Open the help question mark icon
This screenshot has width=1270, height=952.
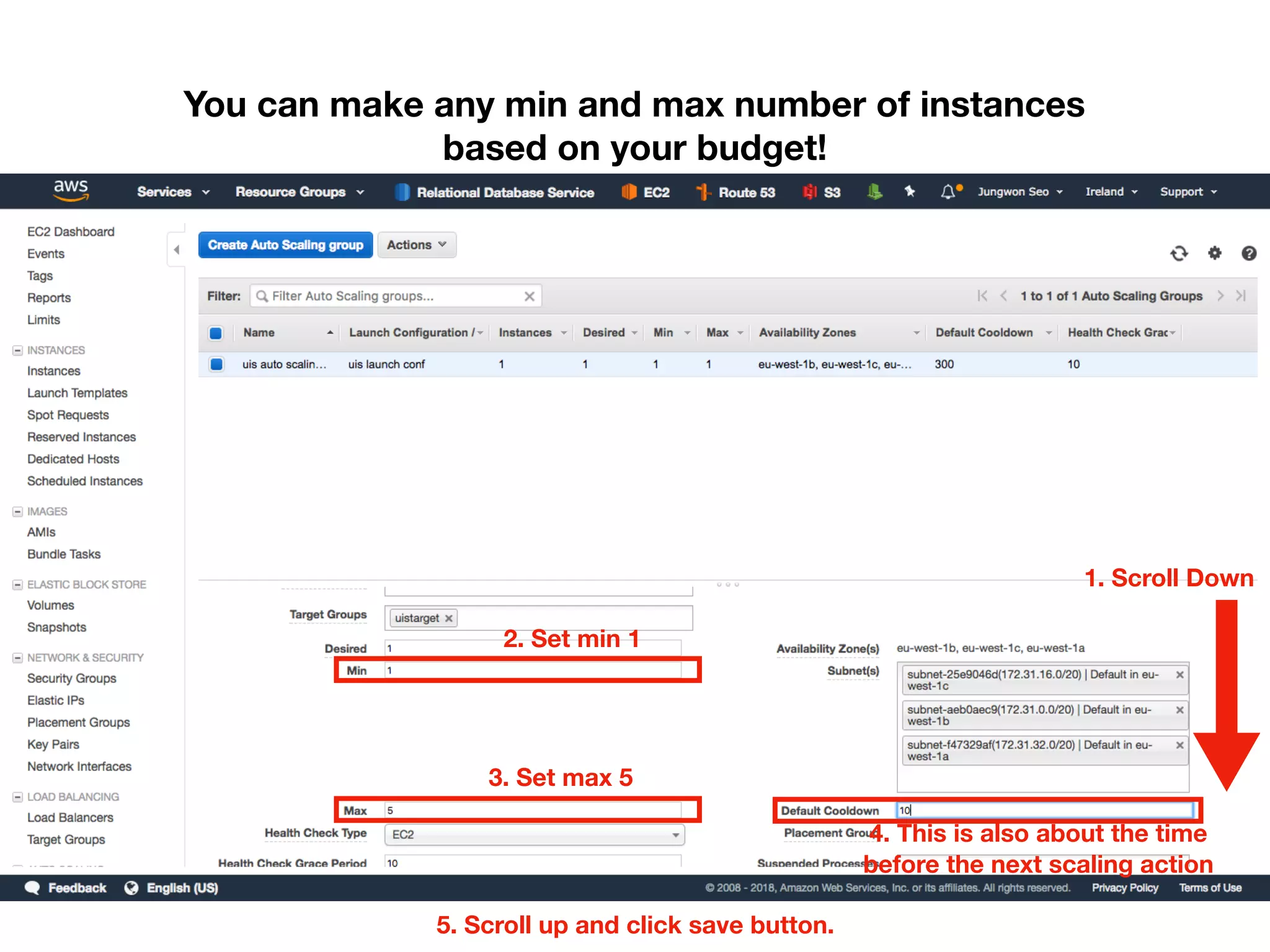pos(1249,253)
